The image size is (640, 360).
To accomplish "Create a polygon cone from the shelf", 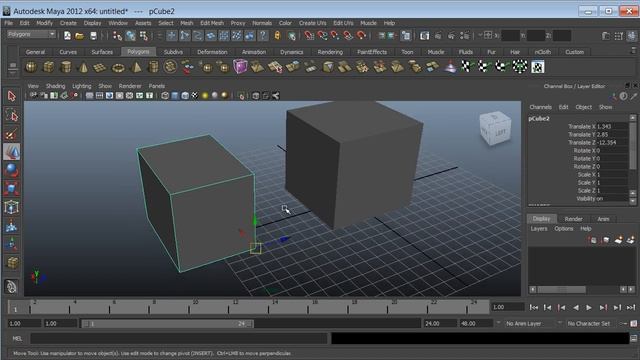I will [83, 67].
